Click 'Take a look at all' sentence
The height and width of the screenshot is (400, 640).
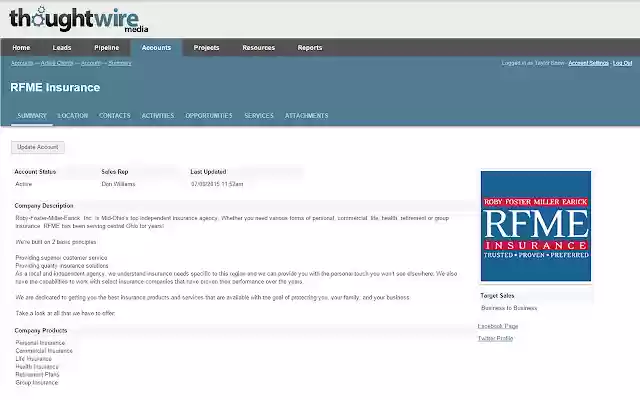point(65,313)
